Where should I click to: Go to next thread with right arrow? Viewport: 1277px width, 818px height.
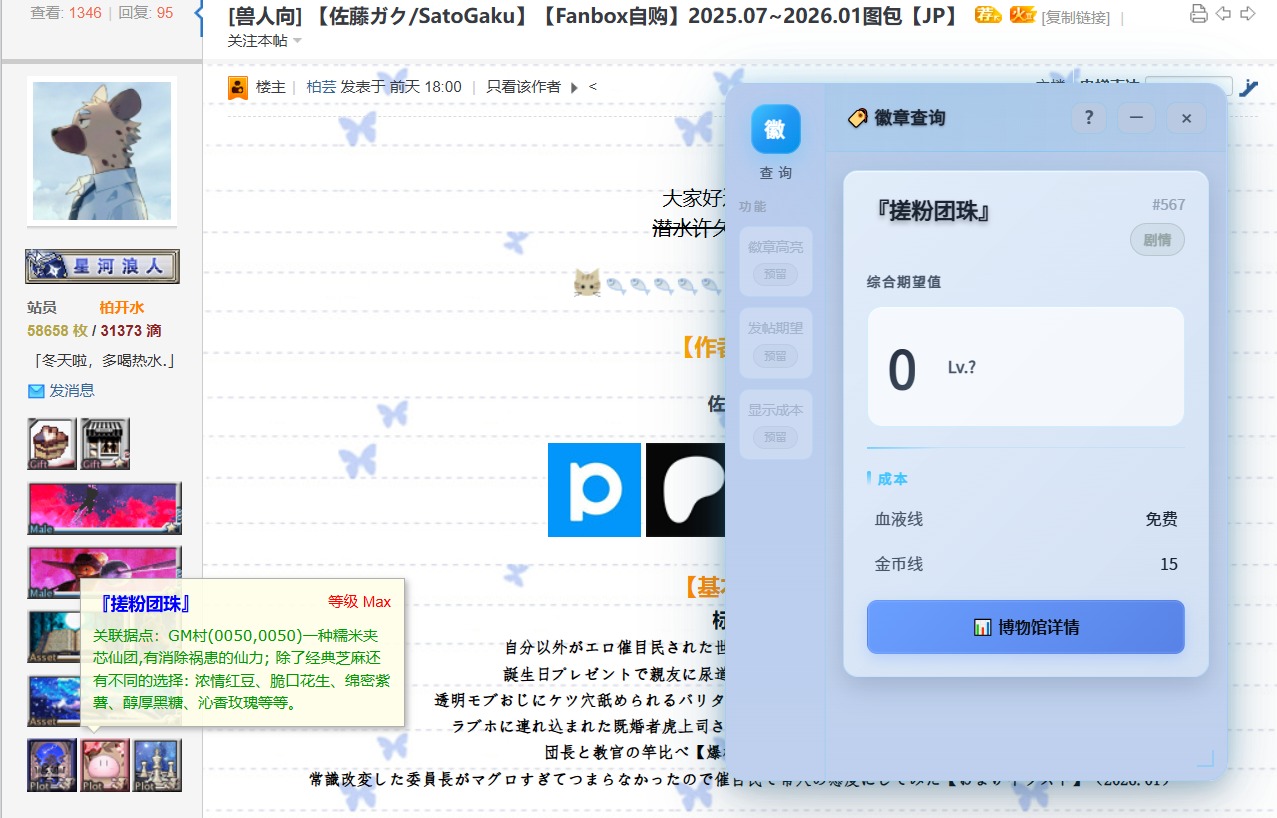point(1247,14)
